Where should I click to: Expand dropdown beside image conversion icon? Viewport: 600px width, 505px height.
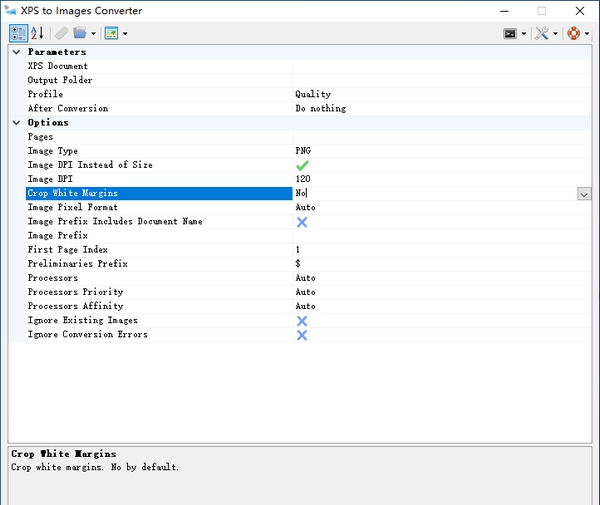[x=125, y=34]
